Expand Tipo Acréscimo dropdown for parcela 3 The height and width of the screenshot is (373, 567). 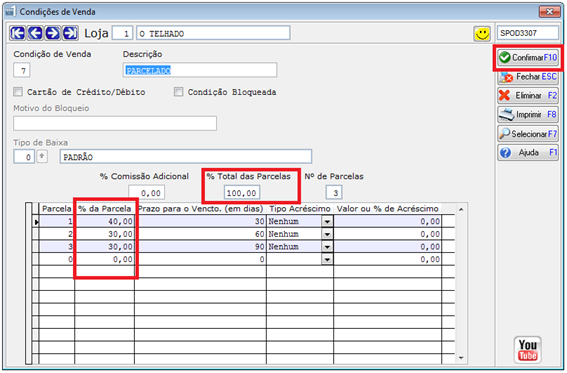327,247
